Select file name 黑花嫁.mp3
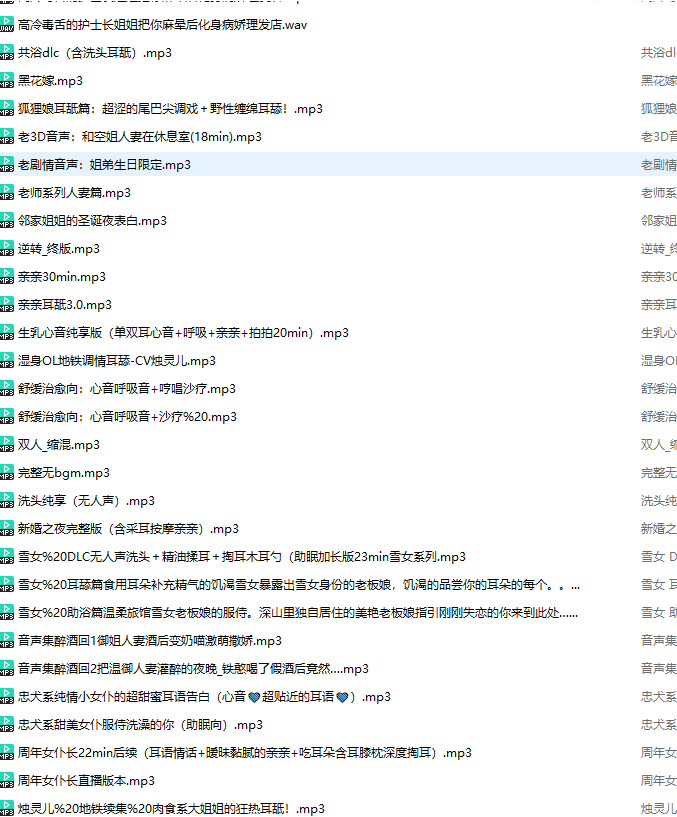677x817 pixels. point(51,81)
